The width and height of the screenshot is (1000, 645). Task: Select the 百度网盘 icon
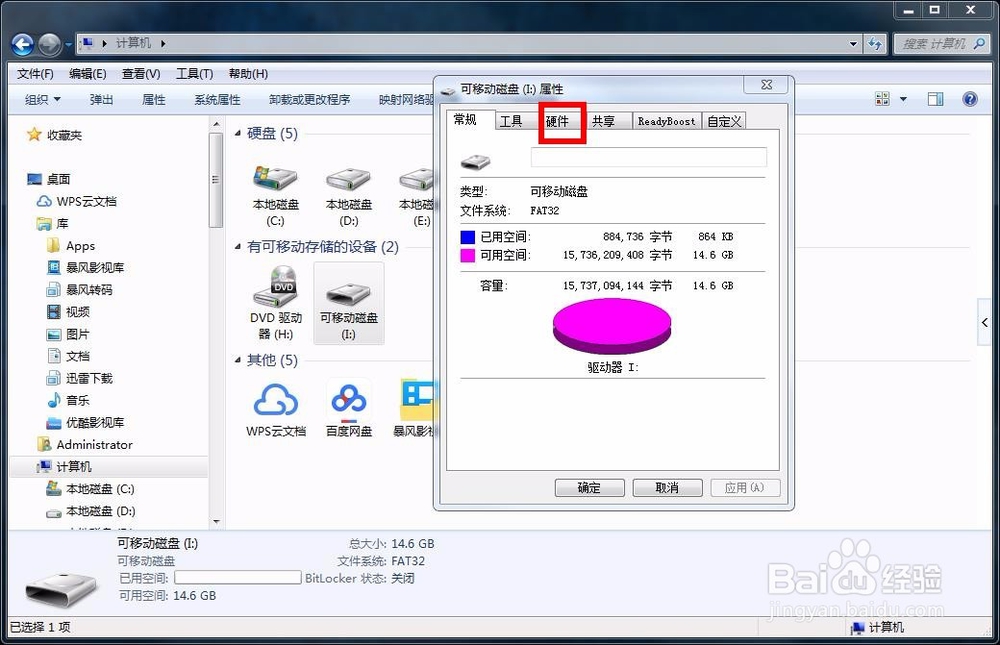tap(349, 410)
